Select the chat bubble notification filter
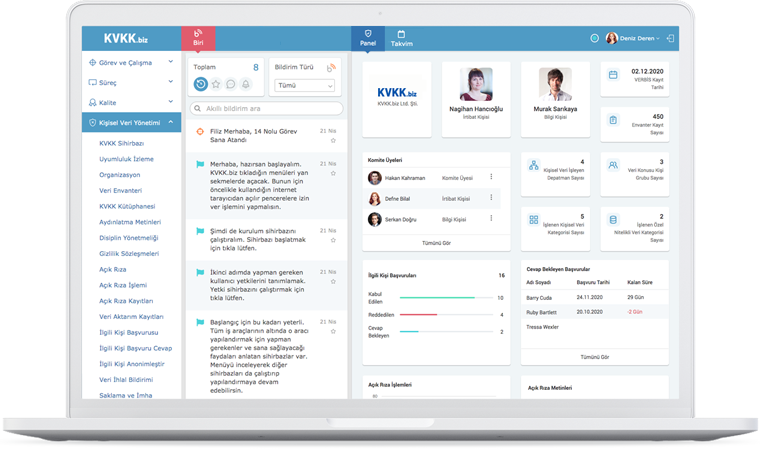 click(x=231, y=84)
